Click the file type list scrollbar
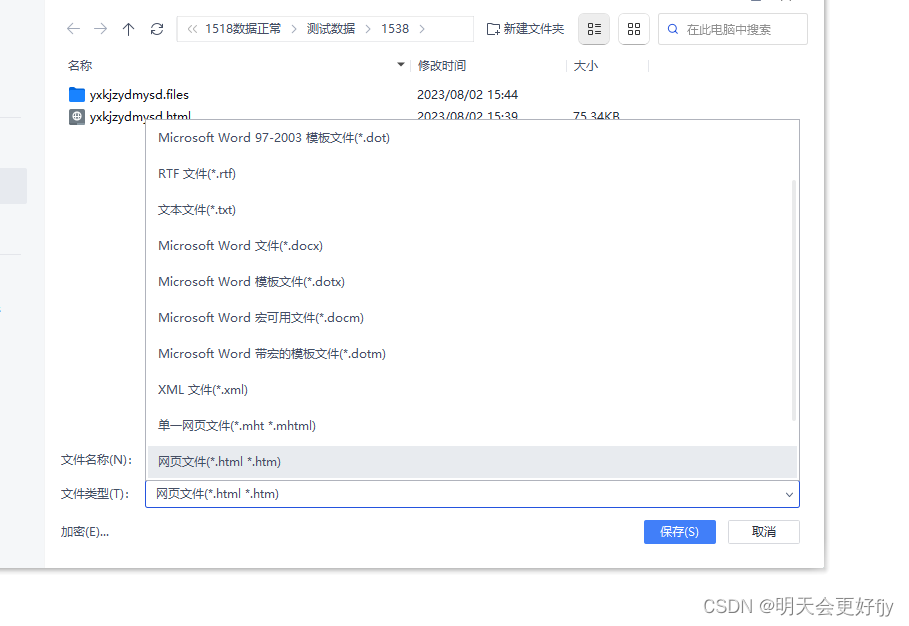 pos(794,300)
